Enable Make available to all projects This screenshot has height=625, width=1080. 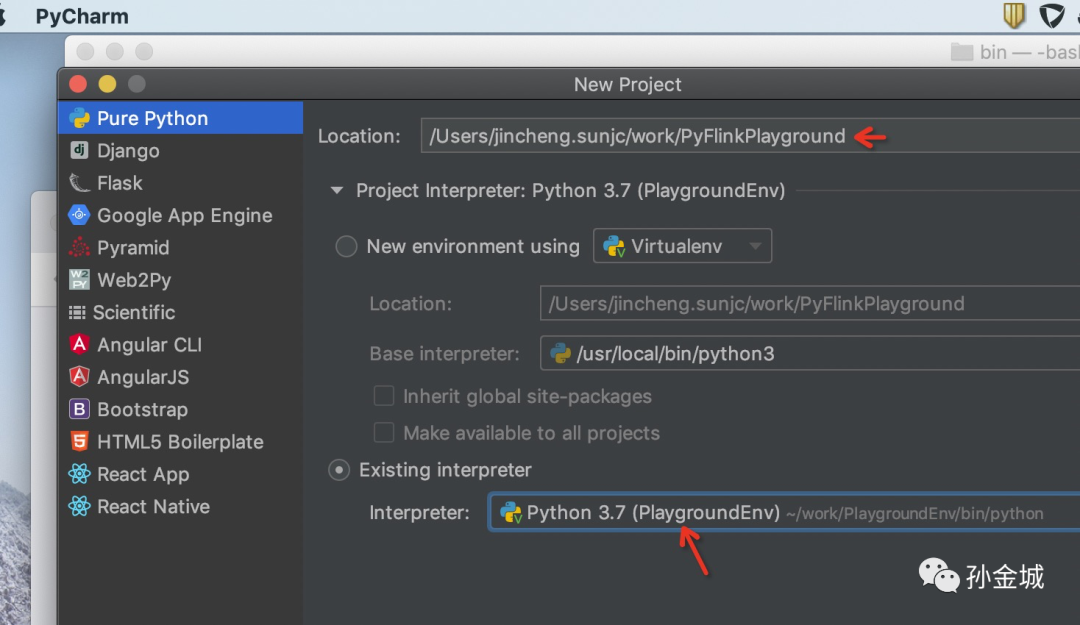pos(384,432)
